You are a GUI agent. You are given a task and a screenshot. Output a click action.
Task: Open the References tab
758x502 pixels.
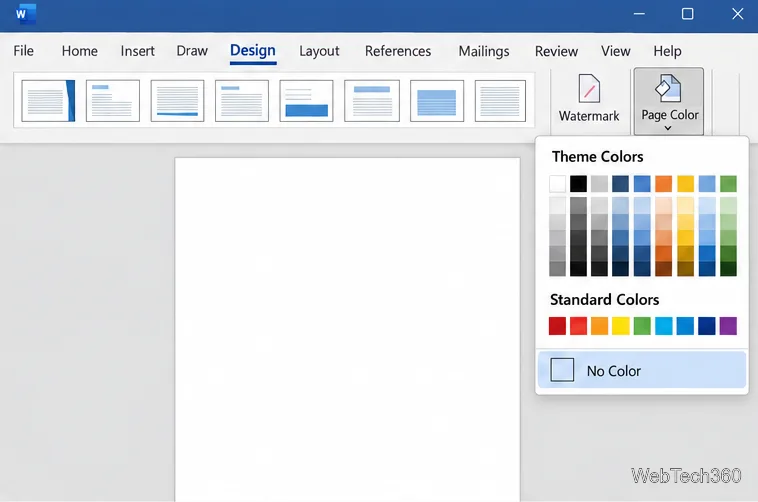point(398,51)
